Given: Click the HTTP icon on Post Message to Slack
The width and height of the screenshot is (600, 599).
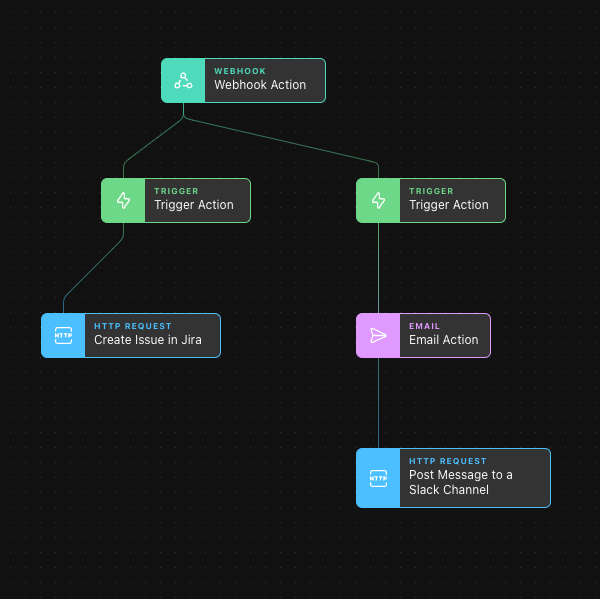Looking at the screenshot, I should click(378, 478).
